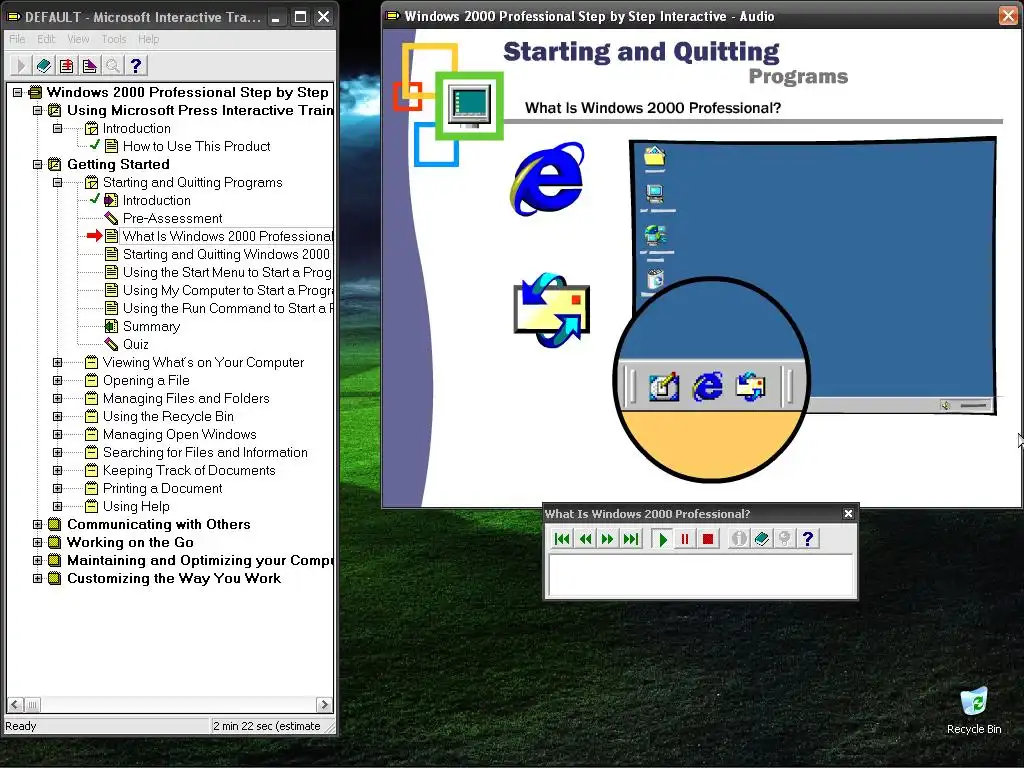
Task: Click the horizontal scrollbar thumb in tree pane
Action: click(32, 705)
